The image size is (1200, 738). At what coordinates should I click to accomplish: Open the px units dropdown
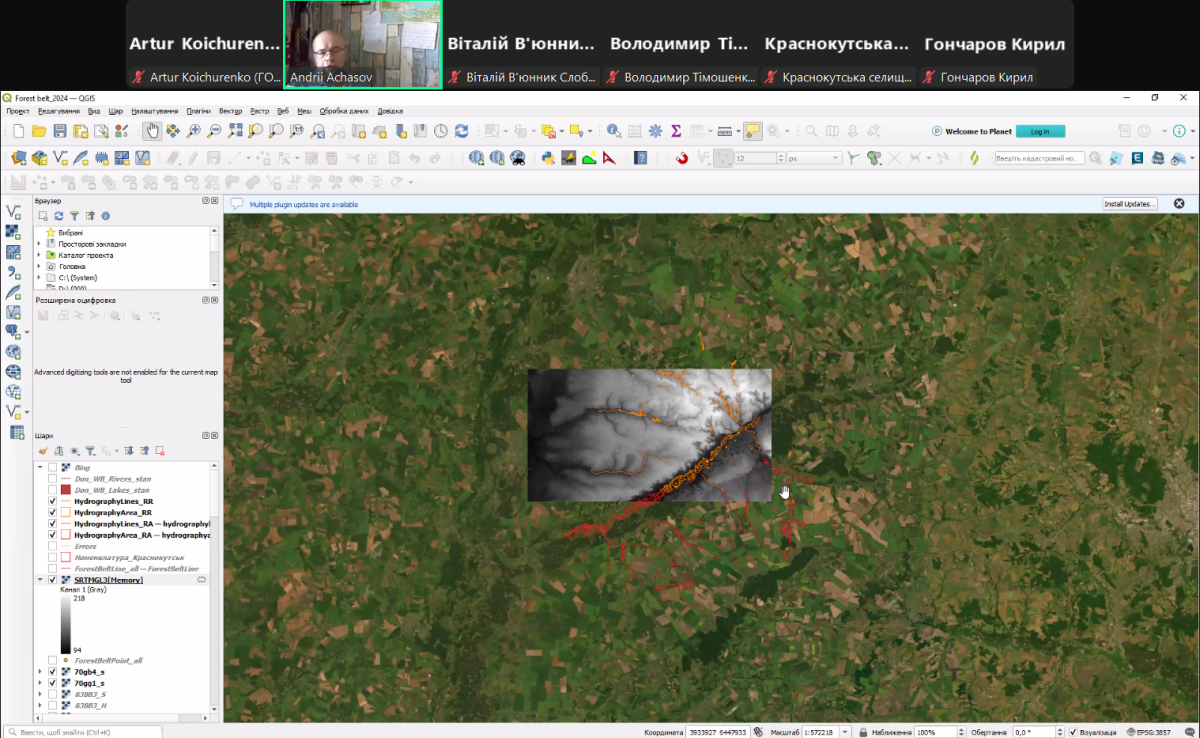836,158
